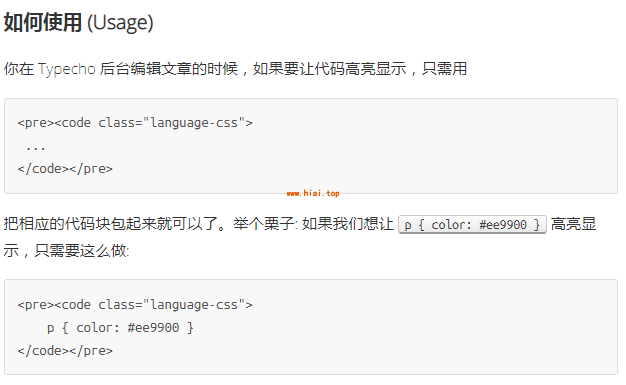Click #ee9900 value in the second code block

153,327
